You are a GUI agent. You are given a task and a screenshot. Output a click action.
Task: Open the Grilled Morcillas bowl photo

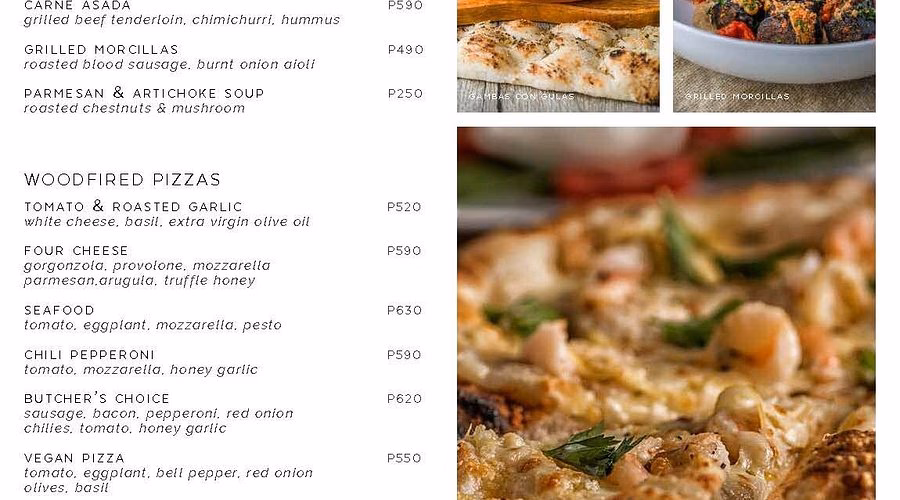point(774,56)
